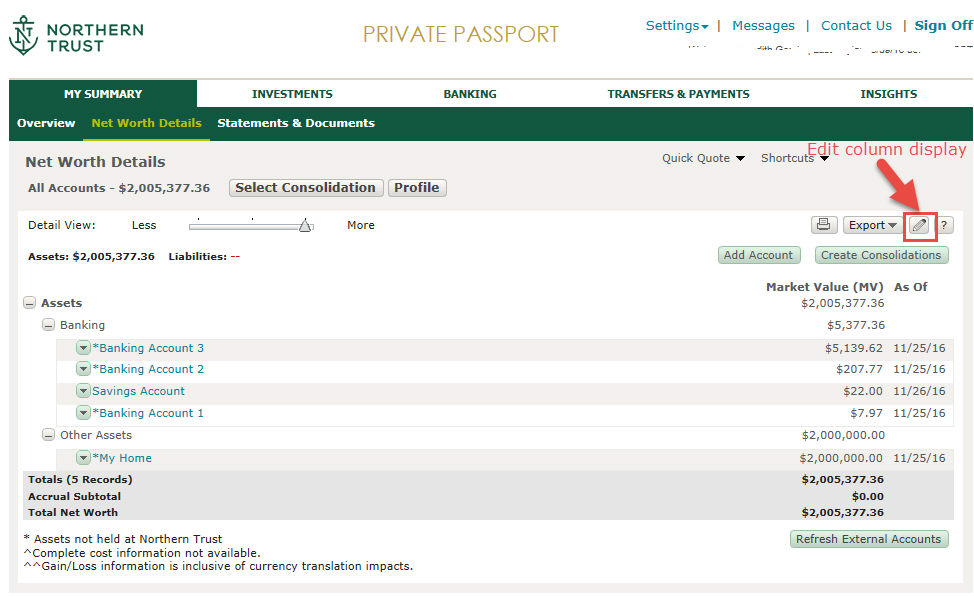
Task: Open the Settings dropdown
Action: tap(676, 25)
